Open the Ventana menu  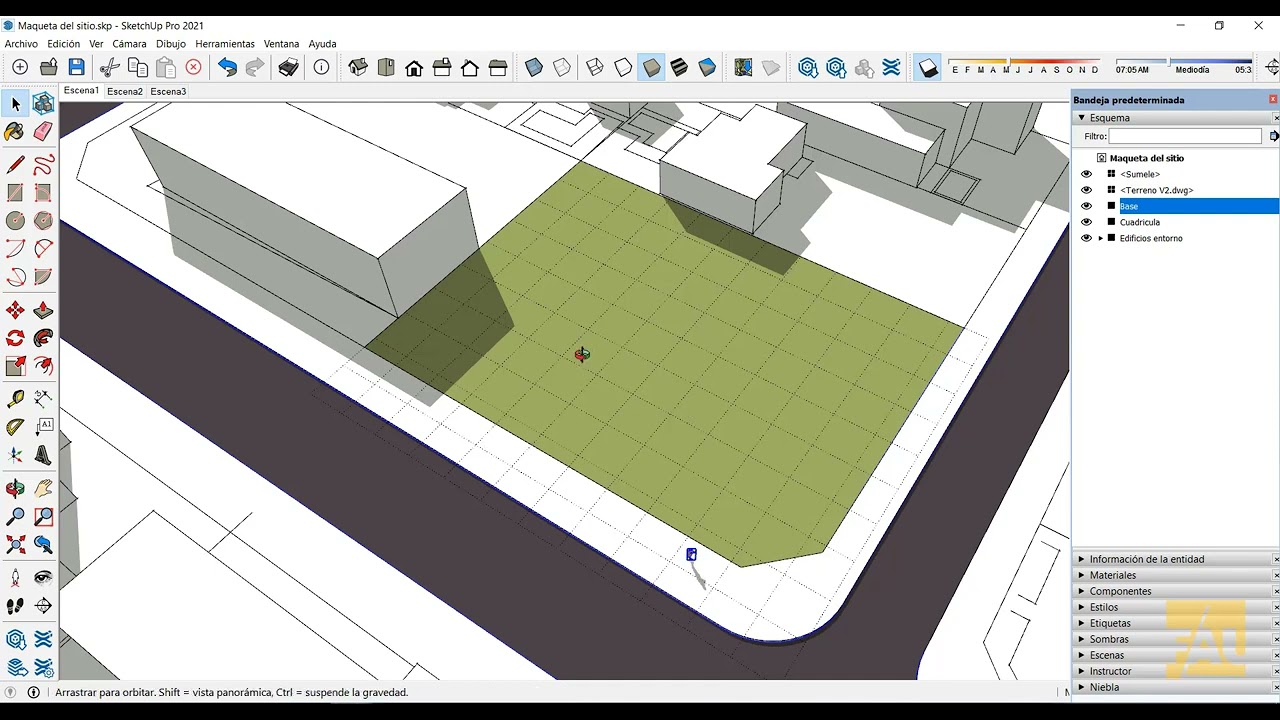pyautogui.click(x=281, y=44)
